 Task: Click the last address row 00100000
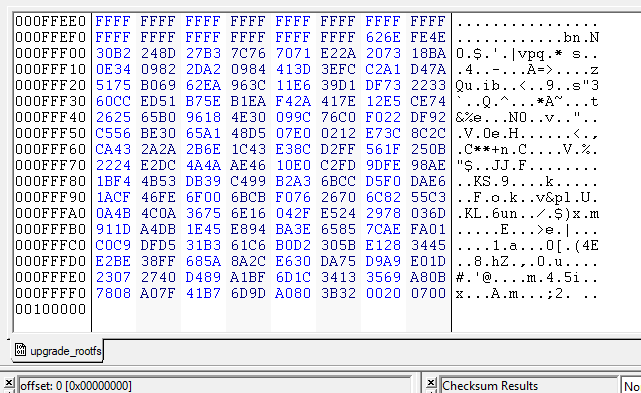[x=51, y=310]
